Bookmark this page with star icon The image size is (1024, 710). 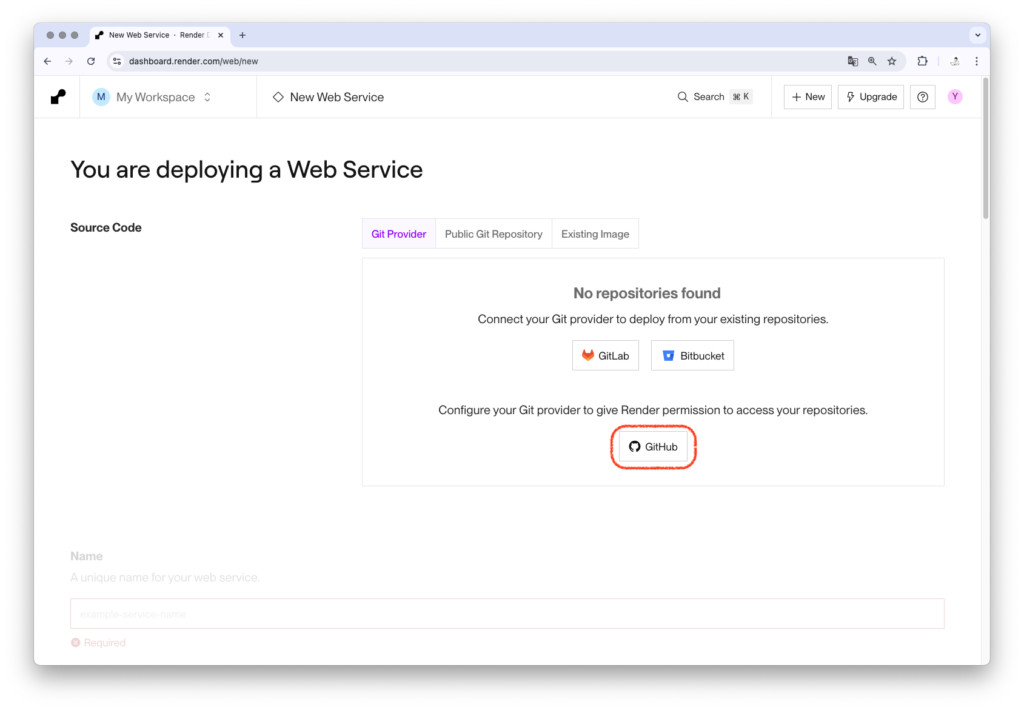point(891,61)
